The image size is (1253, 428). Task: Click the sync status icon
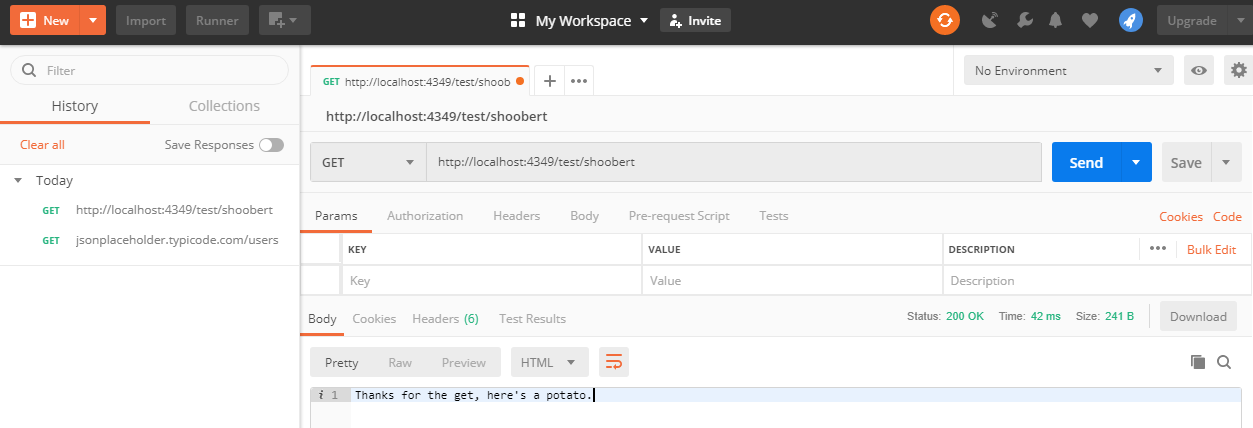tap(945, 20)
